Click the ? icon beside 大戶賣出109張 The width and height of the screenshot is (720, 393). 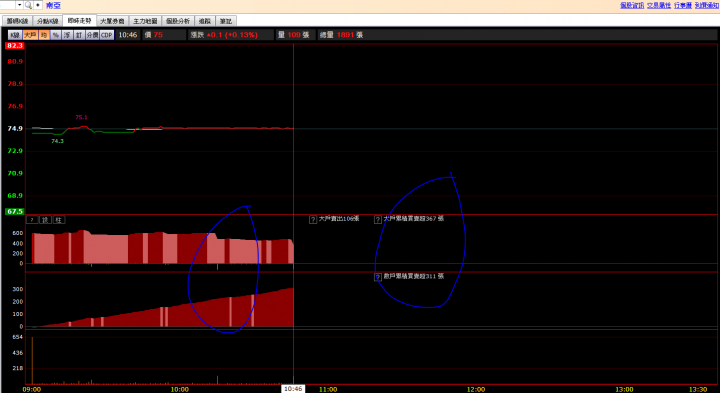pyautogui.click(x=313, y=219)
